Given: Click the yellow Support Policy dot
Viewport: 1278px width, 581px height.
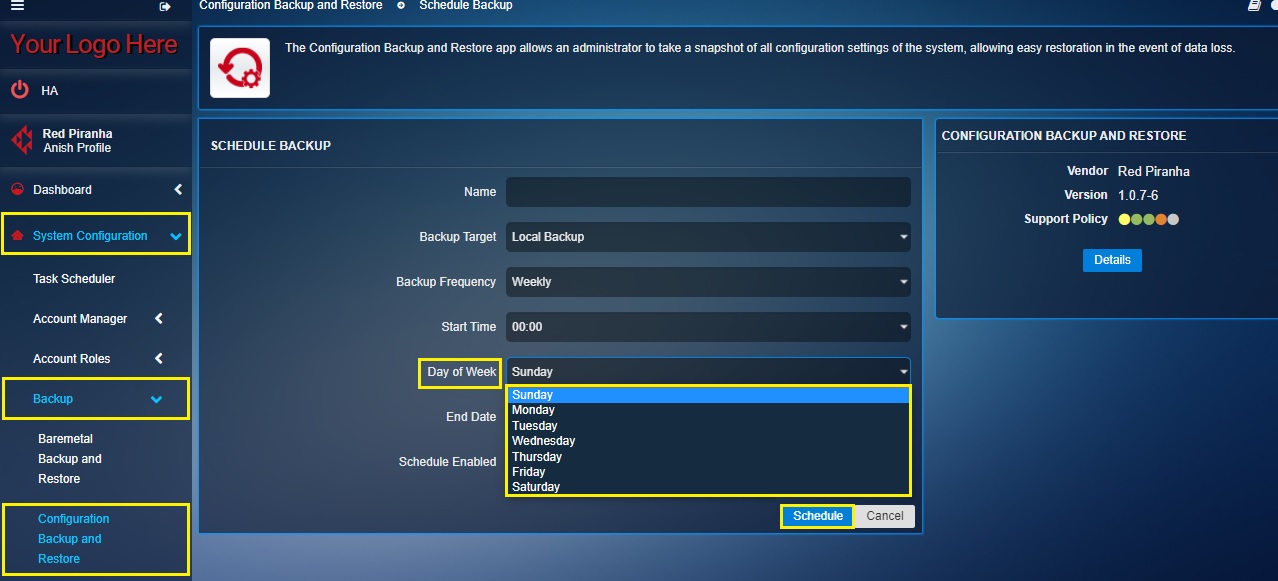Looking at the screenshot, I should tap(1124, 219).
